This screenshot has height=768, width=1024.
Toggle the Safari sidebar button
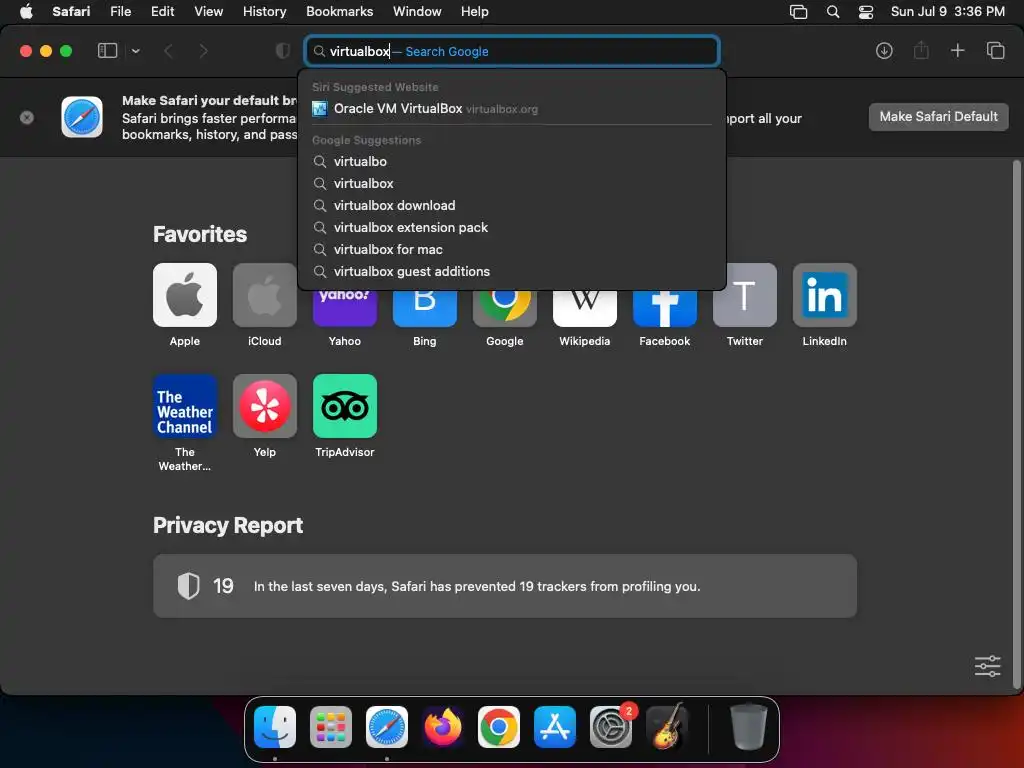click(107, 50)
